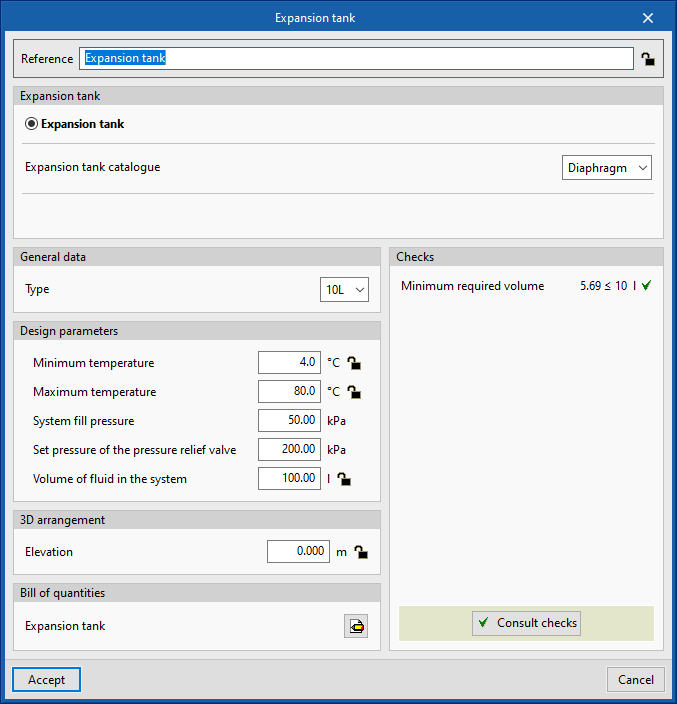
Task: Unlock the Volume of fluid in system value
Action: 344,479
